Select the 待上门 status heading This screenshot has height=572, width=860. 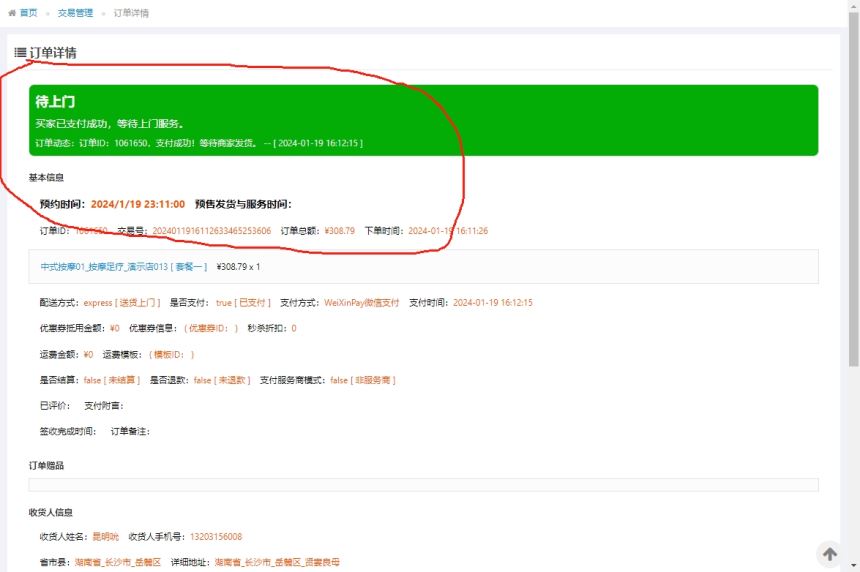[55, 101]
